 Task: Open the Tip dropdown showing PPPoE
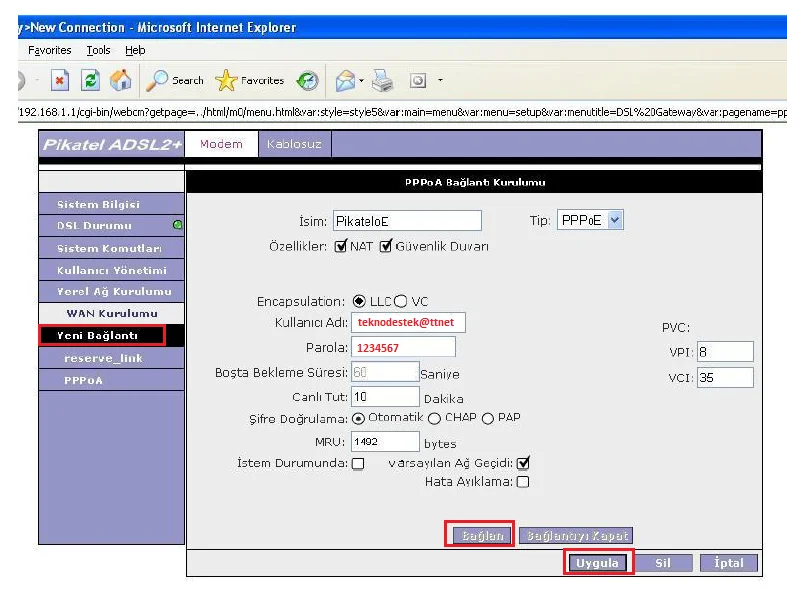(589, 220)
